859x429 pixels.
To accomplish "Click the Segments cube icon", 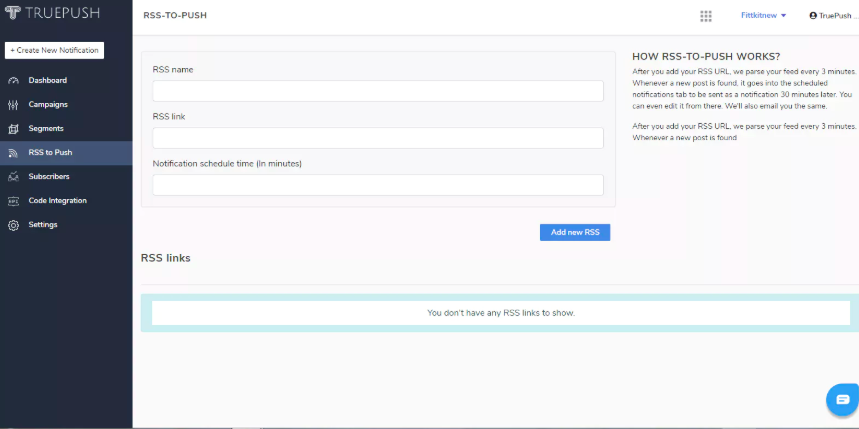I will pyautogui.click(x=14, y=129).
